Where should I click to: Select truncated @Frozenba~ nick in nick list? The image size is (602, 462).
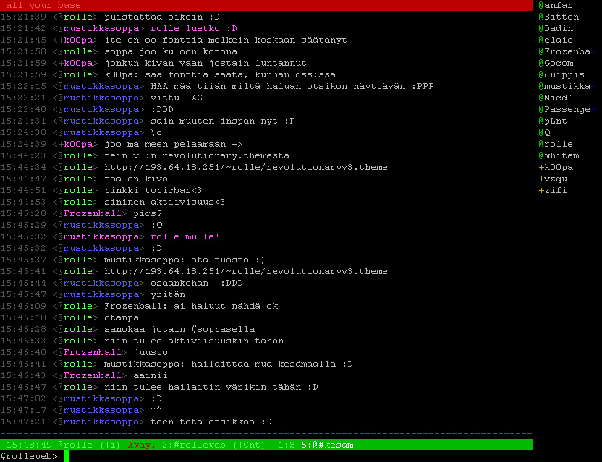[566, 51]
